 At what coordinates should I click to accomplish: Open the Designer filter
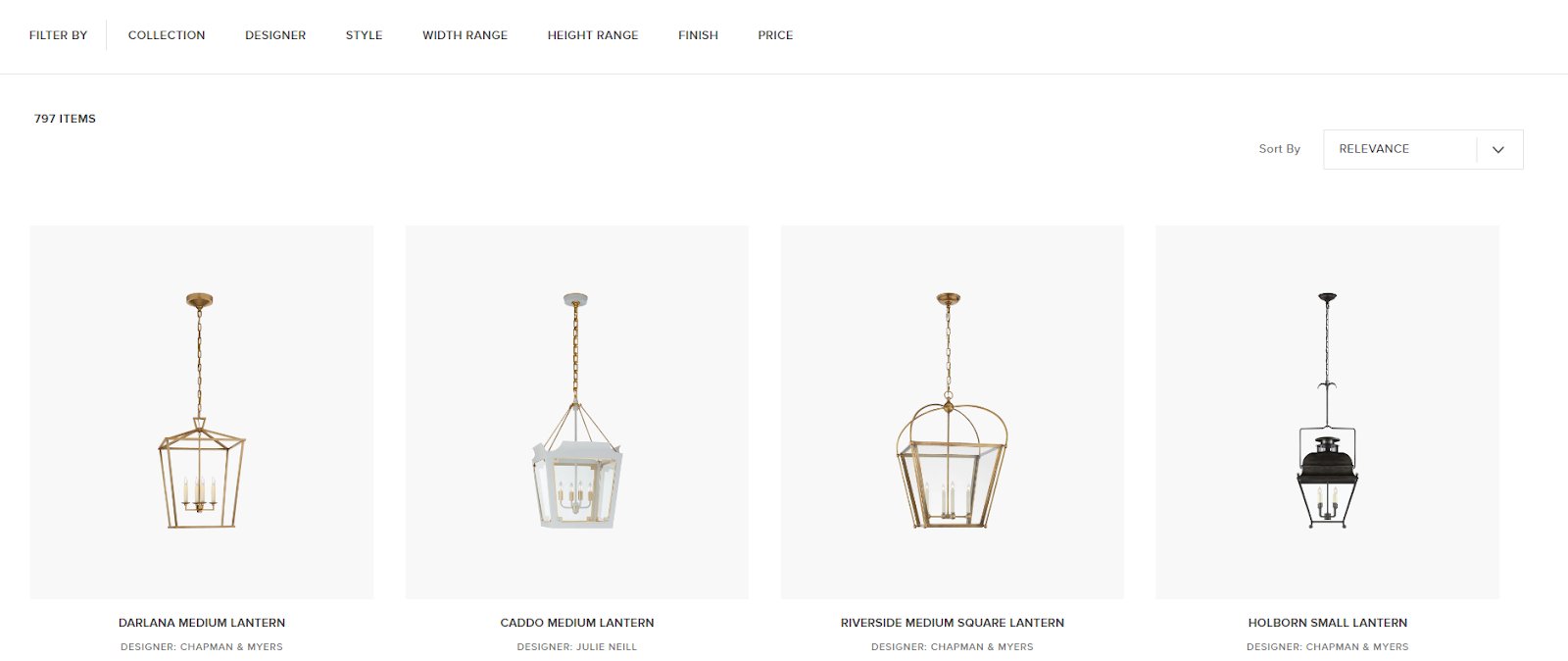[x=275, y=35]
